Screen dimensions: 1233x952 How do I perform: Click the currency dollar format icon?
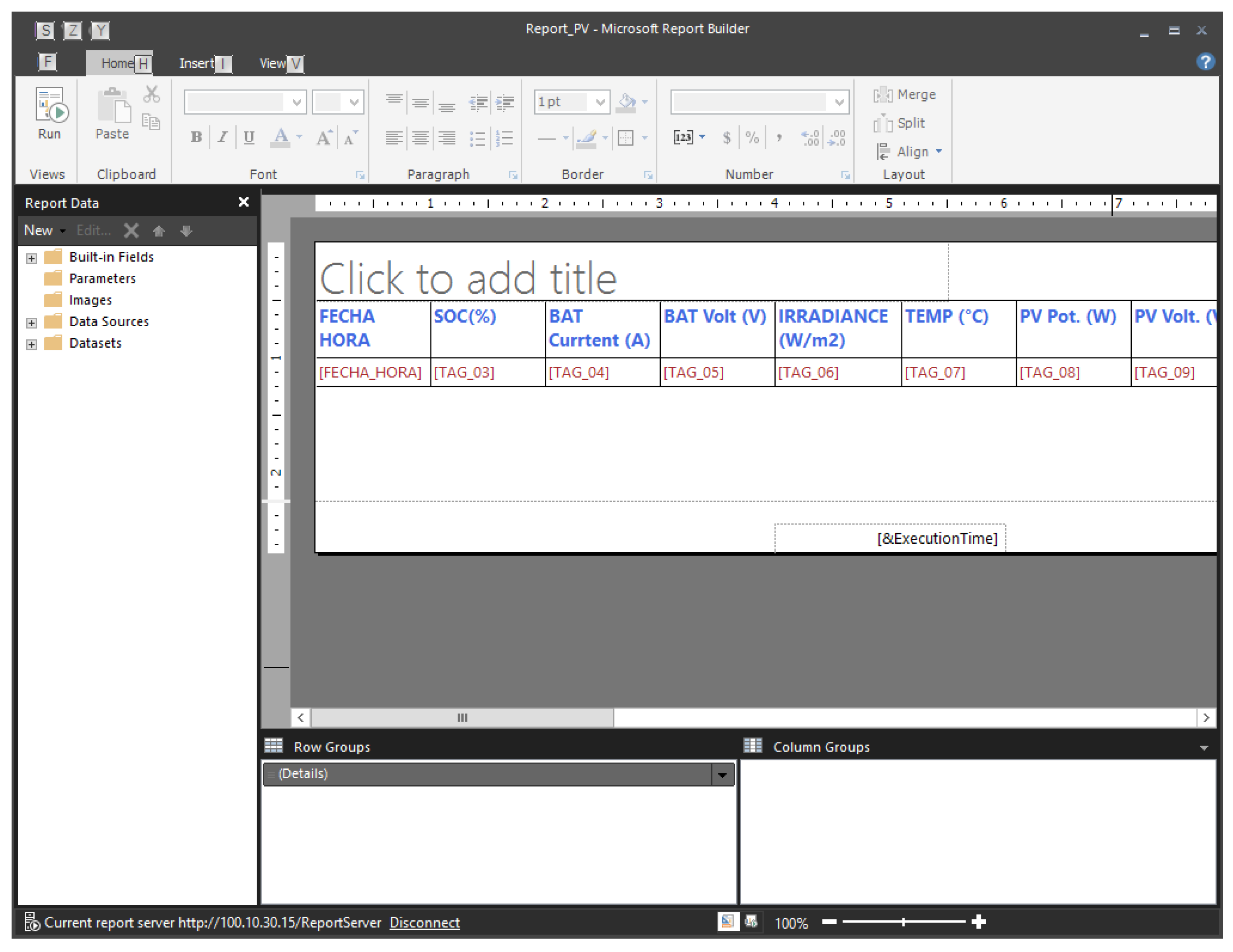pyautogui.click(x=727, y=137)
